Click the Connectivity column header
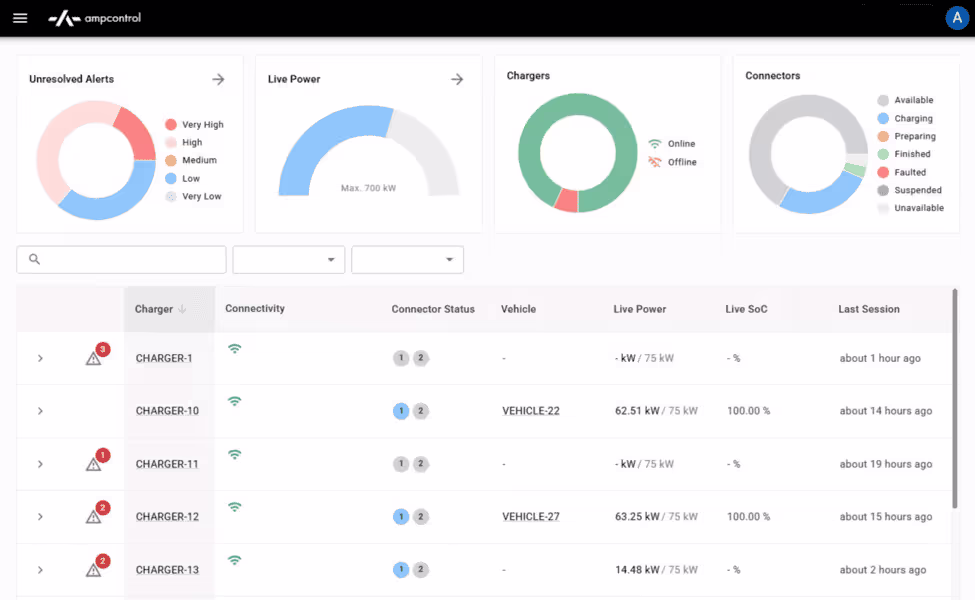The height and width of the screenshot is (600, 975). (255, 308)
